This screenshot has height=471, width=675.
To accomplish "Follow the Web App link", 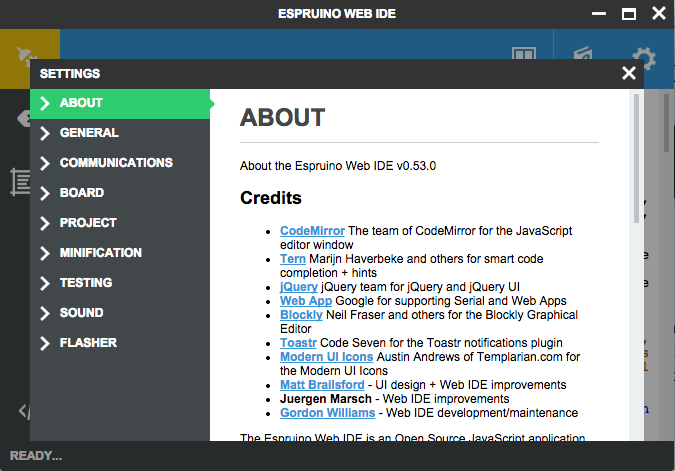I will point(306,301).
